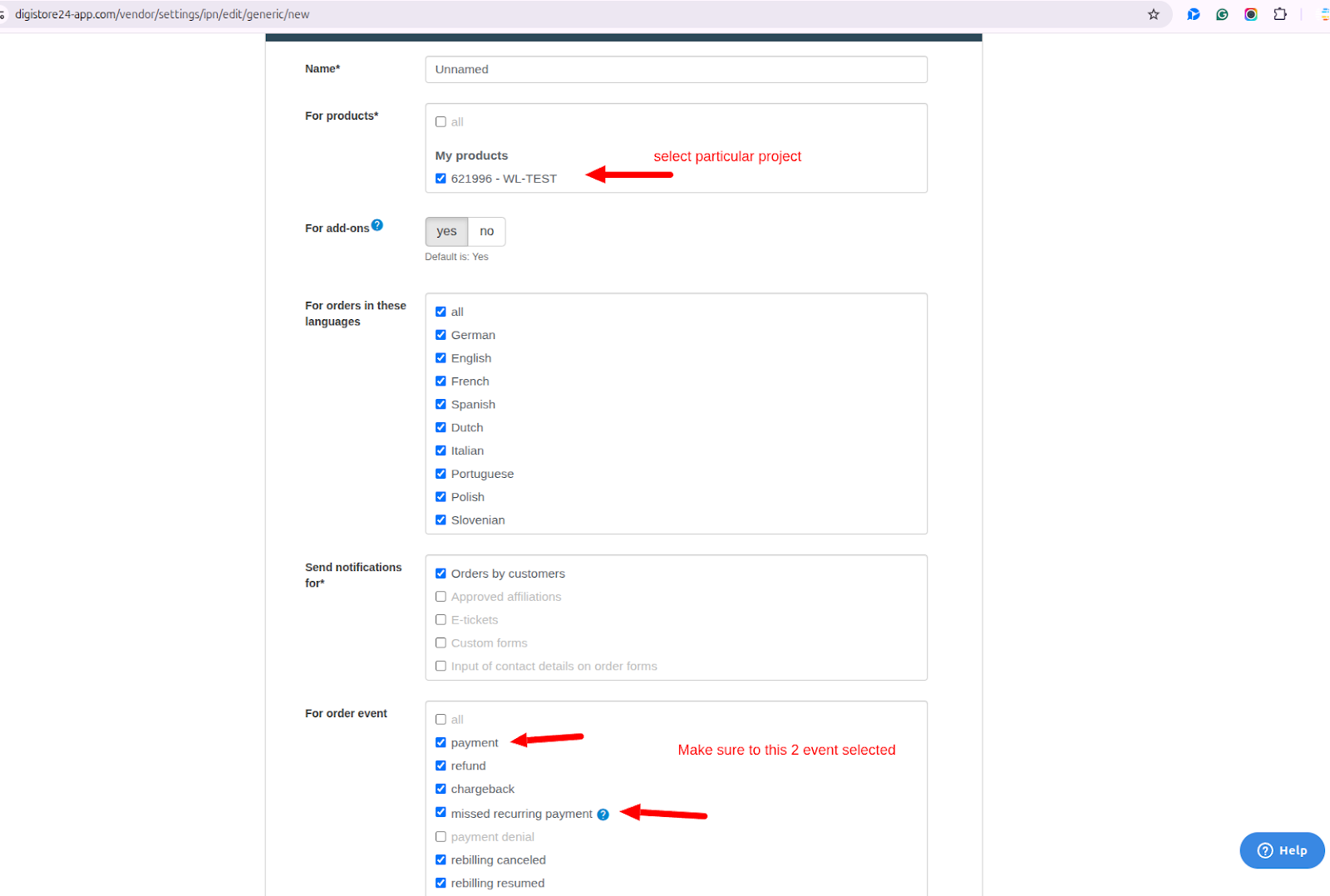This screenshot has height=896, width=1330.
Task: Click the browser address bar URL
Action: tap(162, 14)
